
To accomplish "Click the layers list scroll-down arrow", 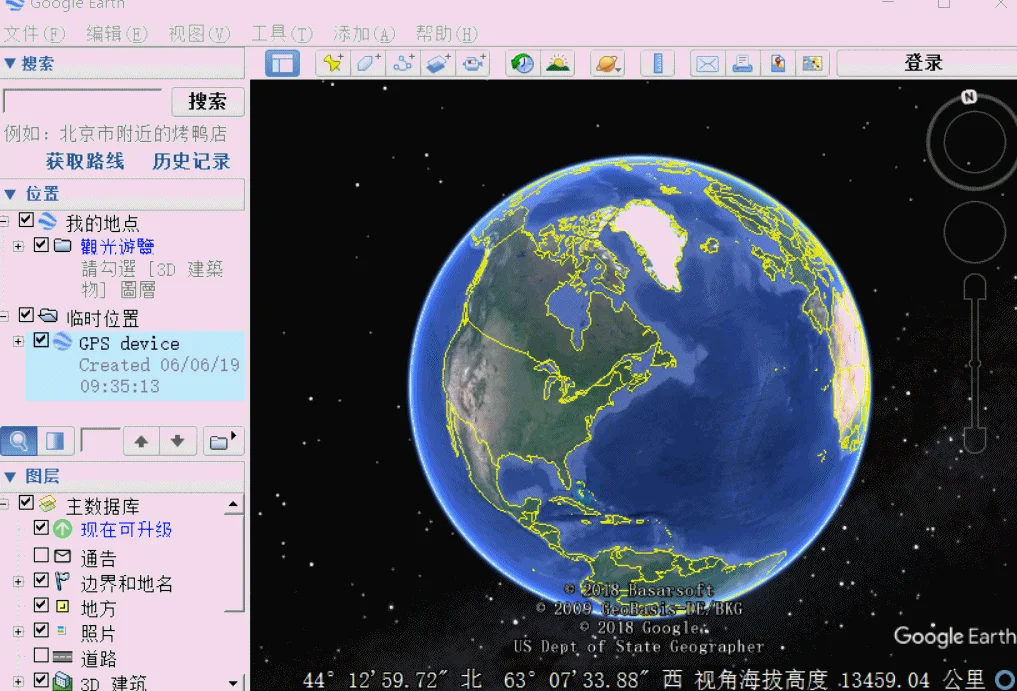I will pyautogui.click(x=233, y=683).
